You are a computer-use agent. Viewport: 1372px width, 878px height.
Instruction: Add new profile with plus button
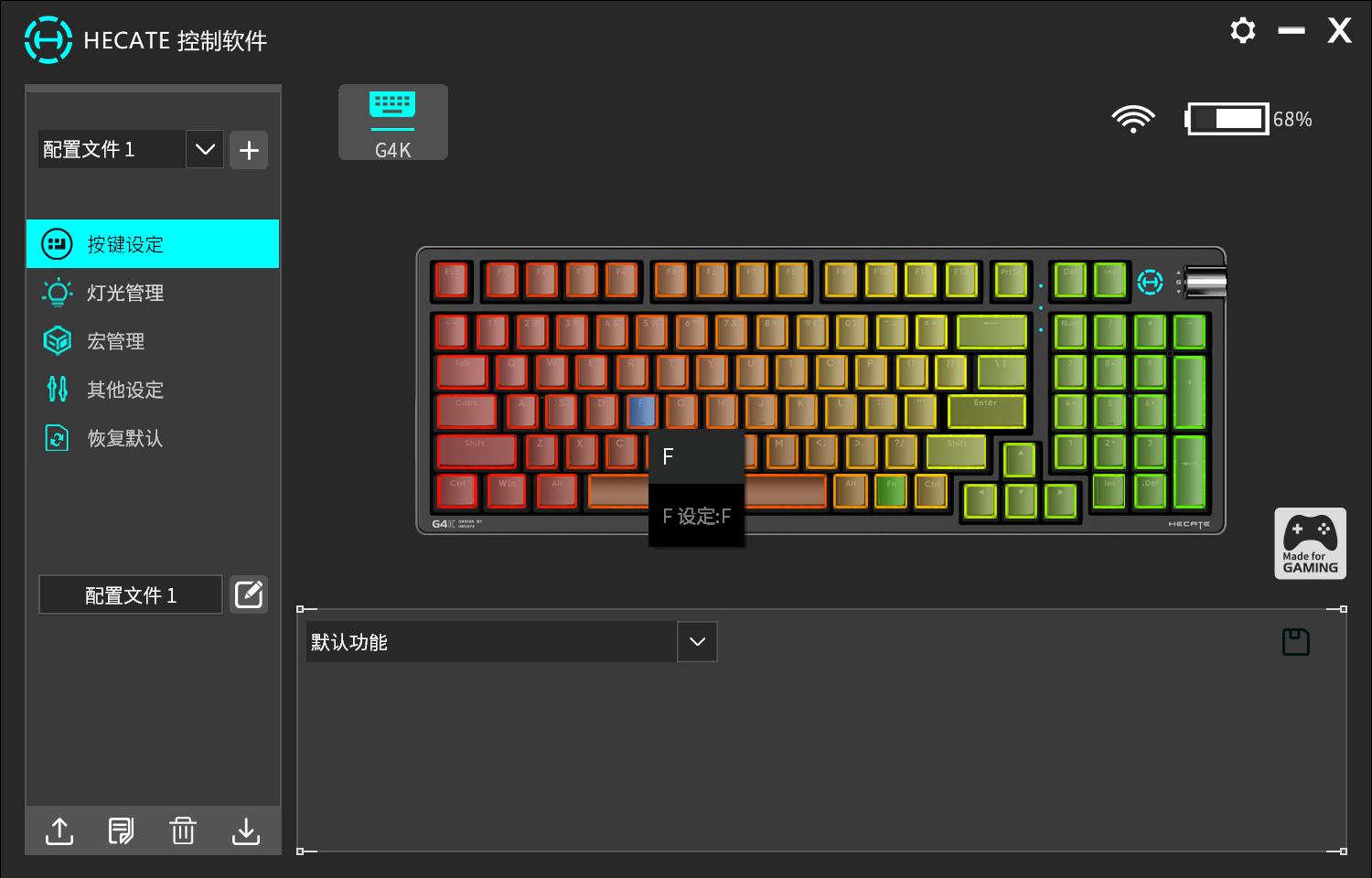pos(249,150)
